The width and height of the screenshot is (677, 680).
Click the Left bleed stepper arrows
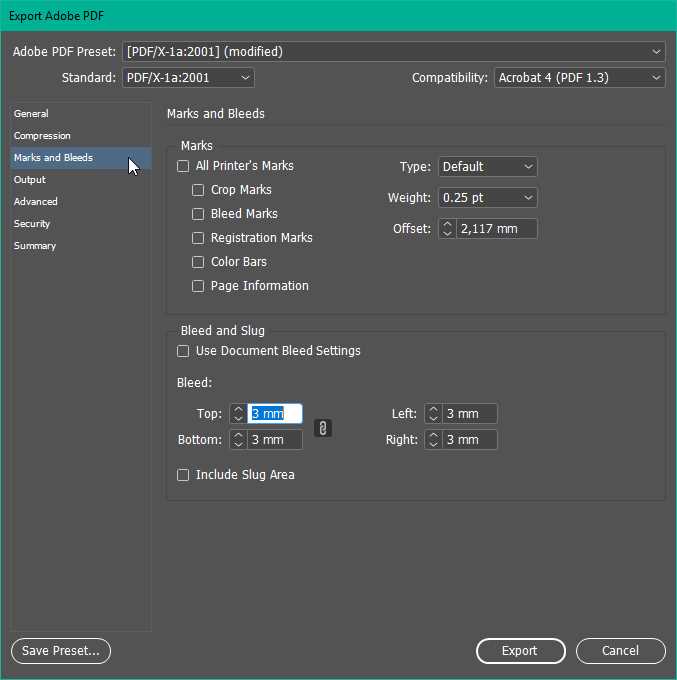point(433,414)
